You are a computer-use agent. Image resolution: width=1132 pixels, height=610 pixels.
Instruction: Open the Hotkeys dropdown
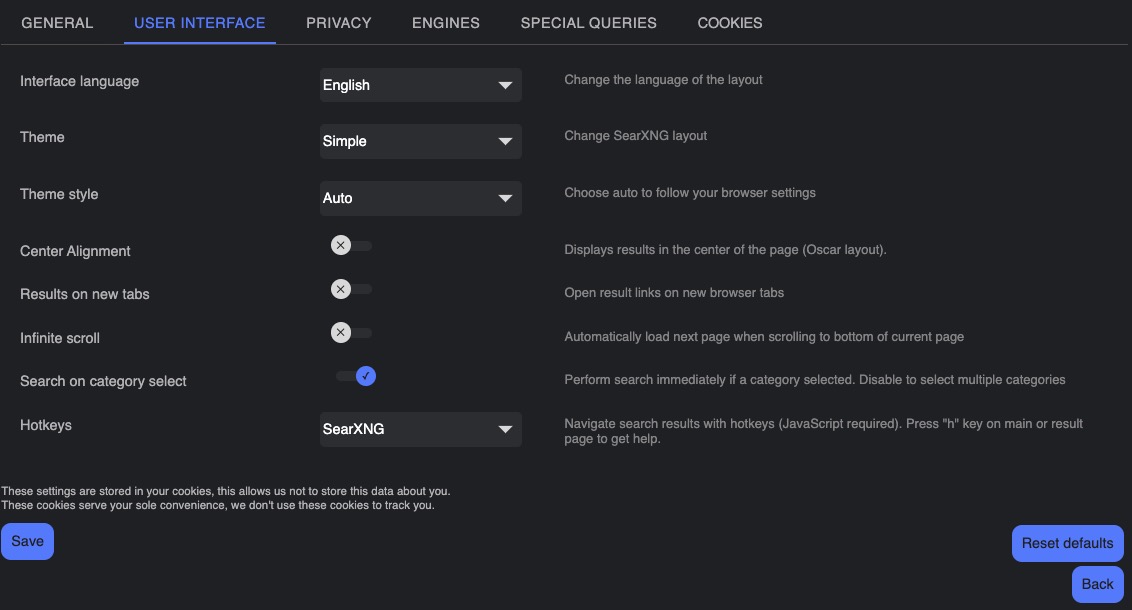420,428
